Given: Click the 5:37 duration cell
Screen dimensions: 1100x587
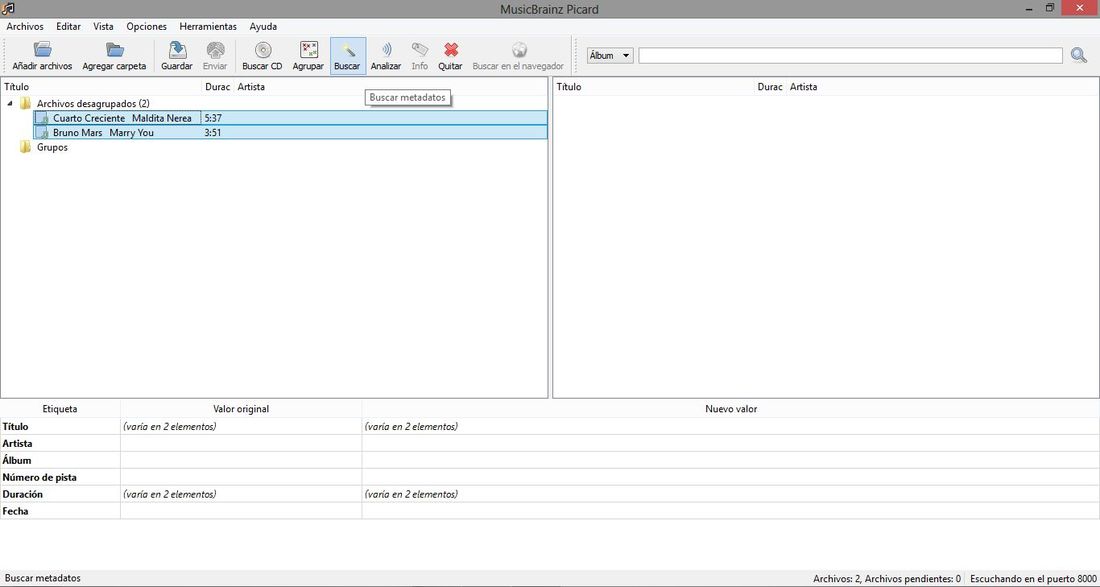Looking at the screenshot, I should coord(213,118).
